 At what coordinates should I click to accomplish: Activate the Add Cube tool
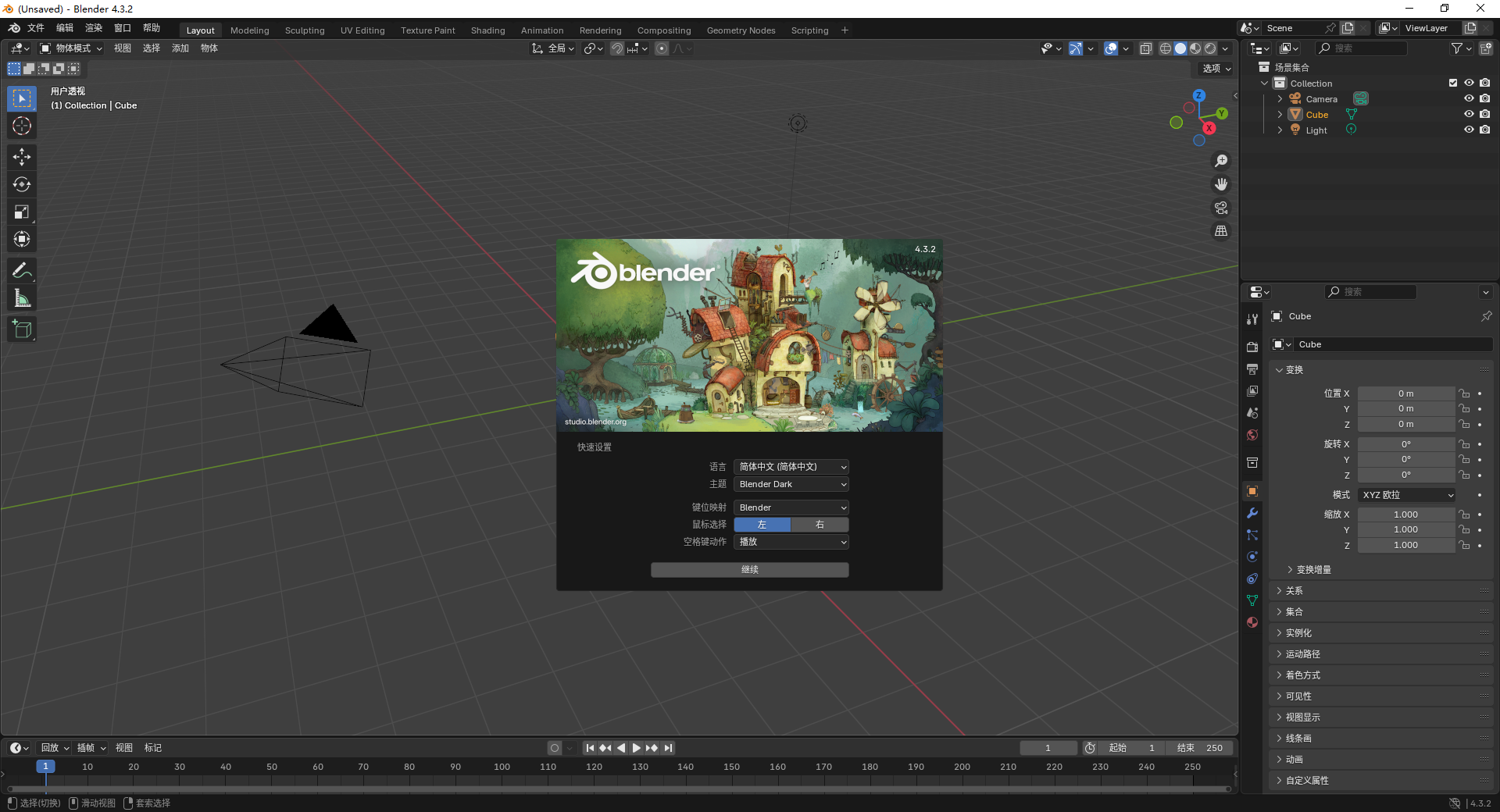coord(21,329)
